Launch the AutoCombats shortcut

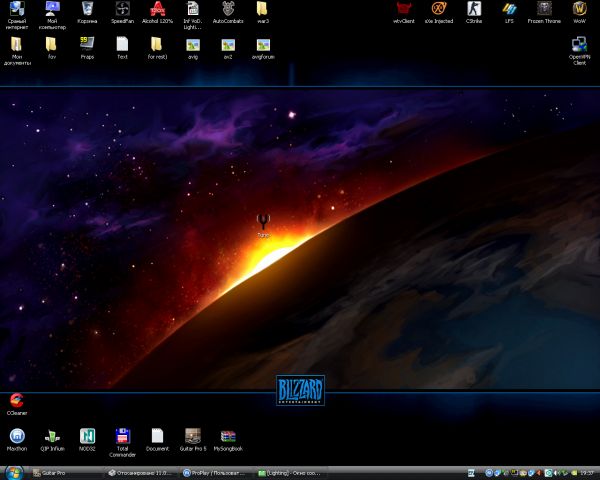228,12
